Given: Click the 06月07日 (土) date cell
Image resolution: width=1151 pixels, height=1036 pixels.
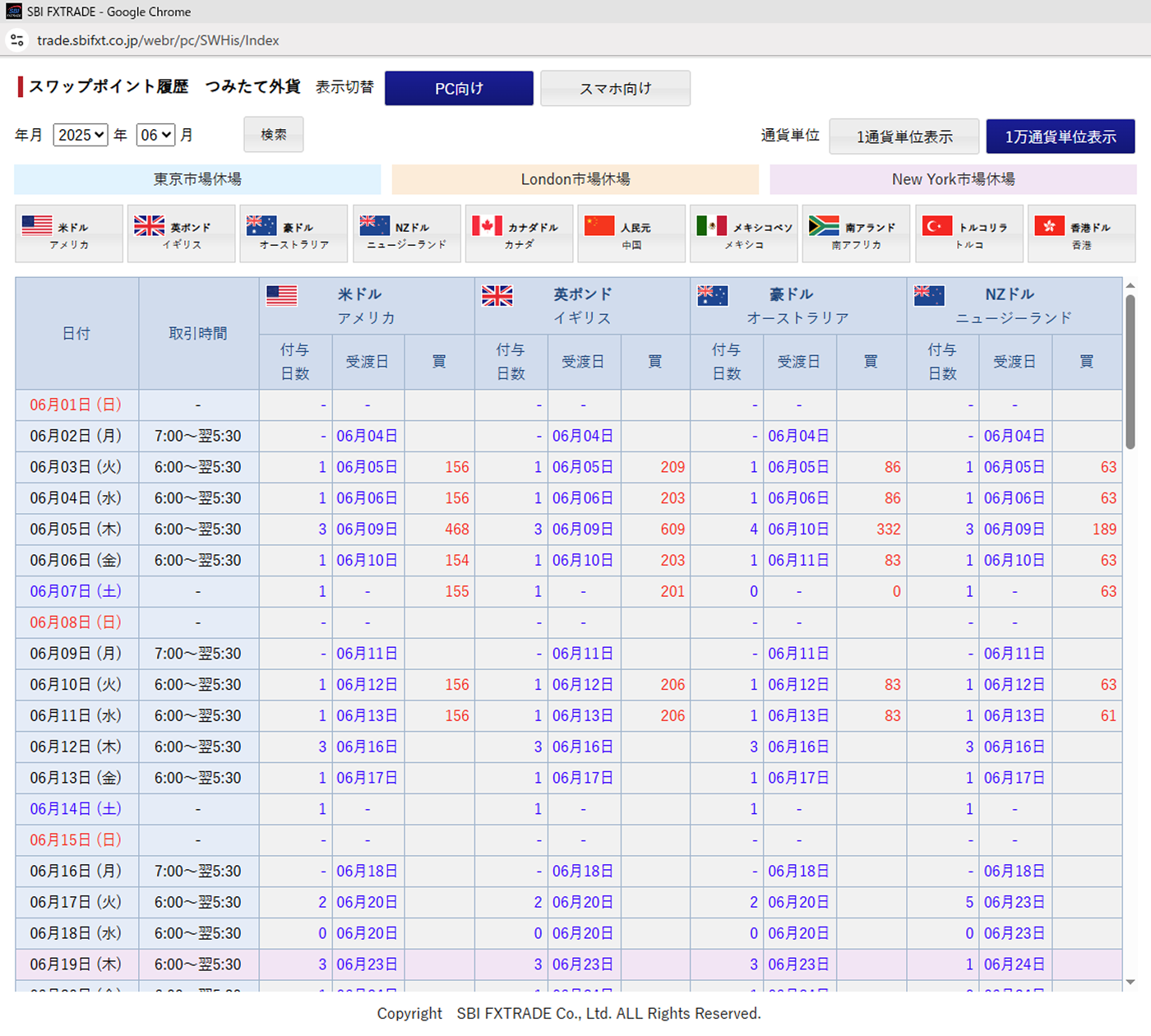Looking at the screenshot, I should pos(76,591).
